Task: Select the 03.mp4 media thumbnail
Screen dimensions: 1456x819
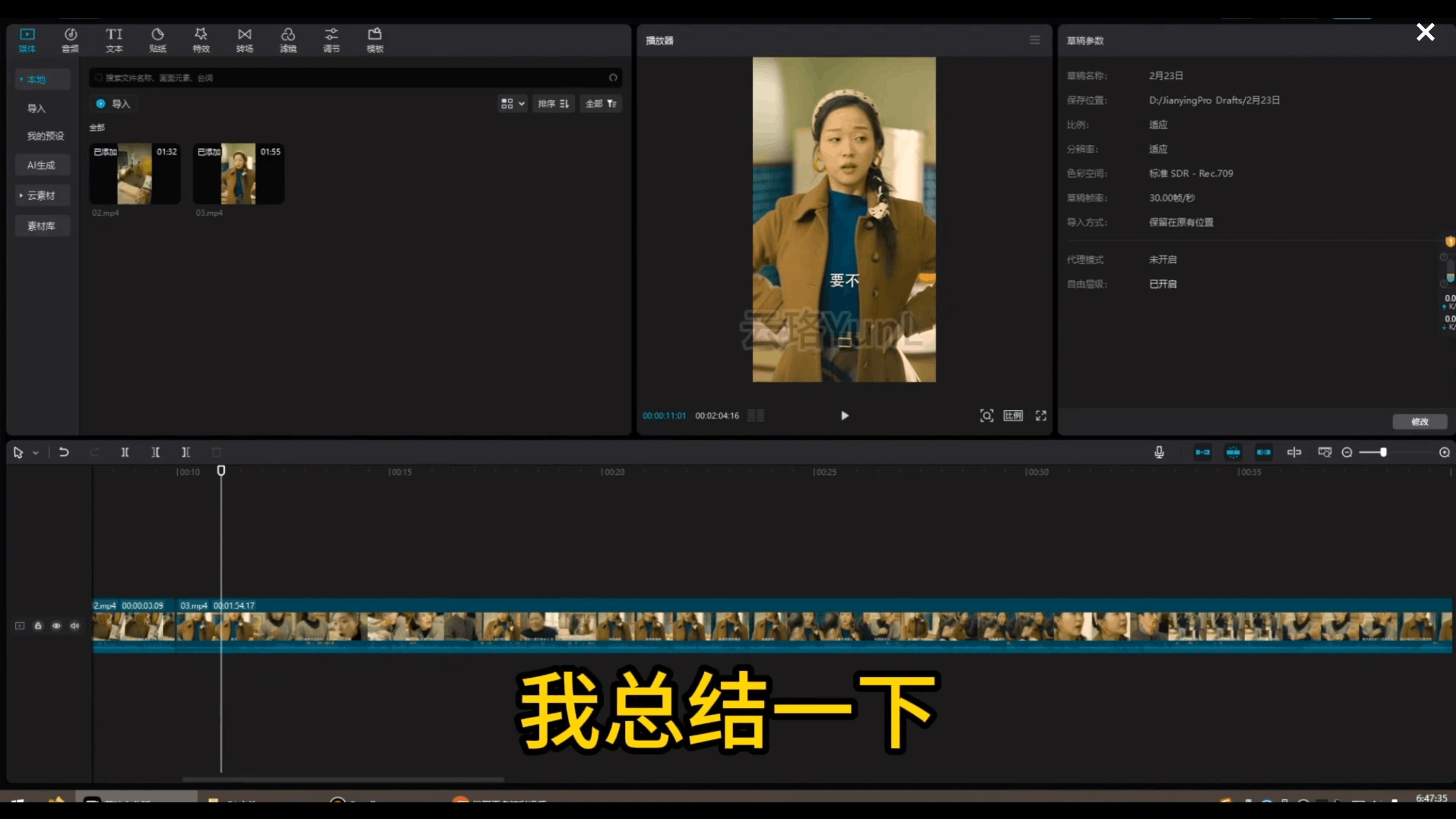Action: pos(238,174)
